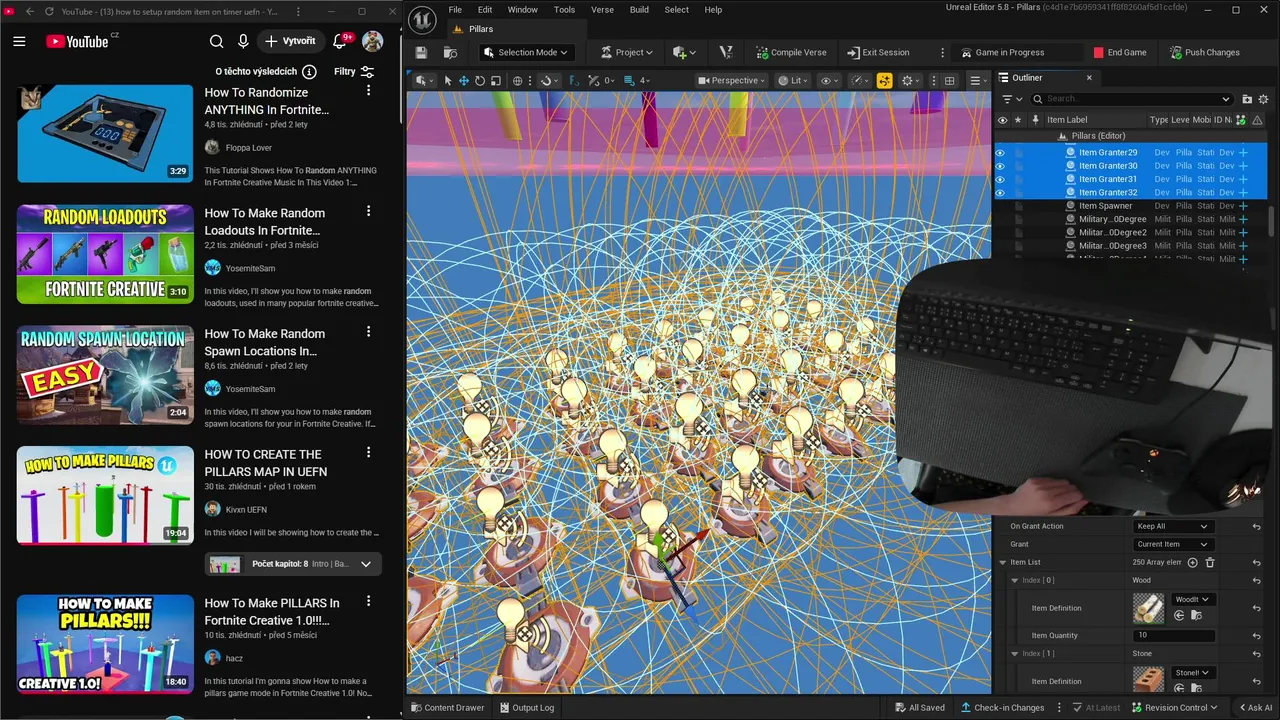1280x720 pixels.
Task: Use selected asset arrow for Wood item
Action: point(1180,615)
